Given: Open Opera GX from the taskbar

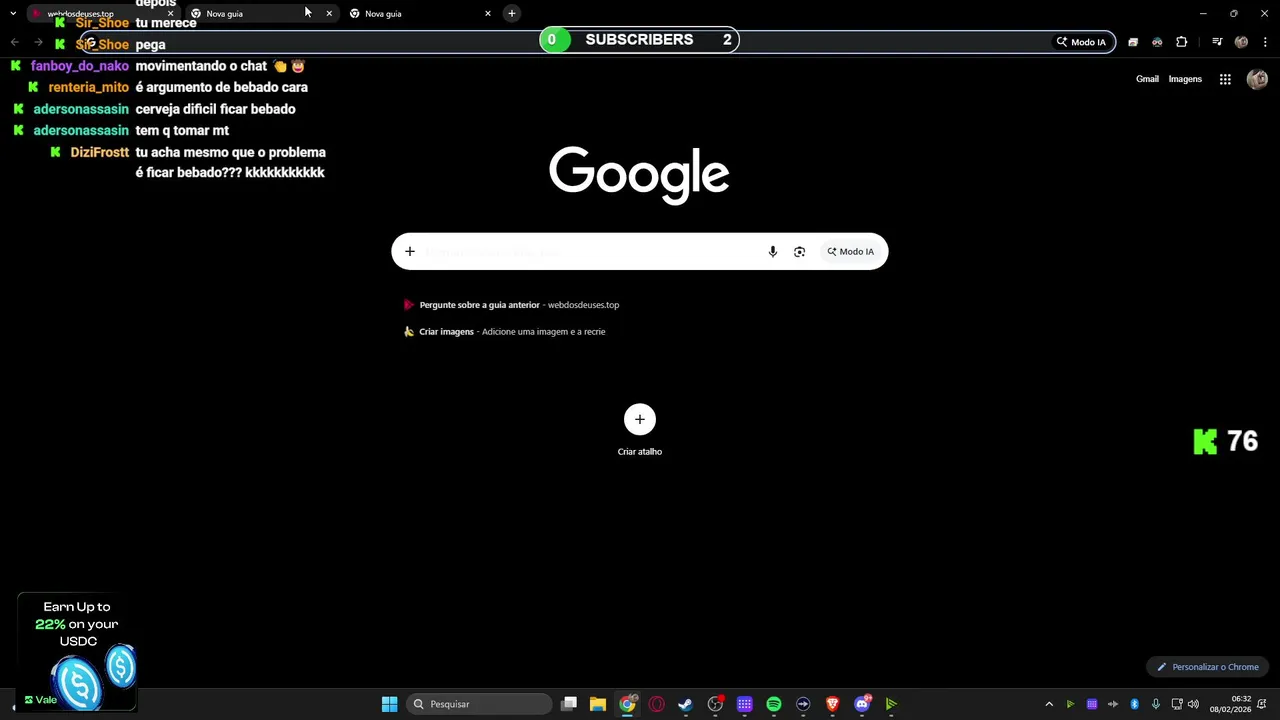Looking at the screenshot, I should (656, 704).
